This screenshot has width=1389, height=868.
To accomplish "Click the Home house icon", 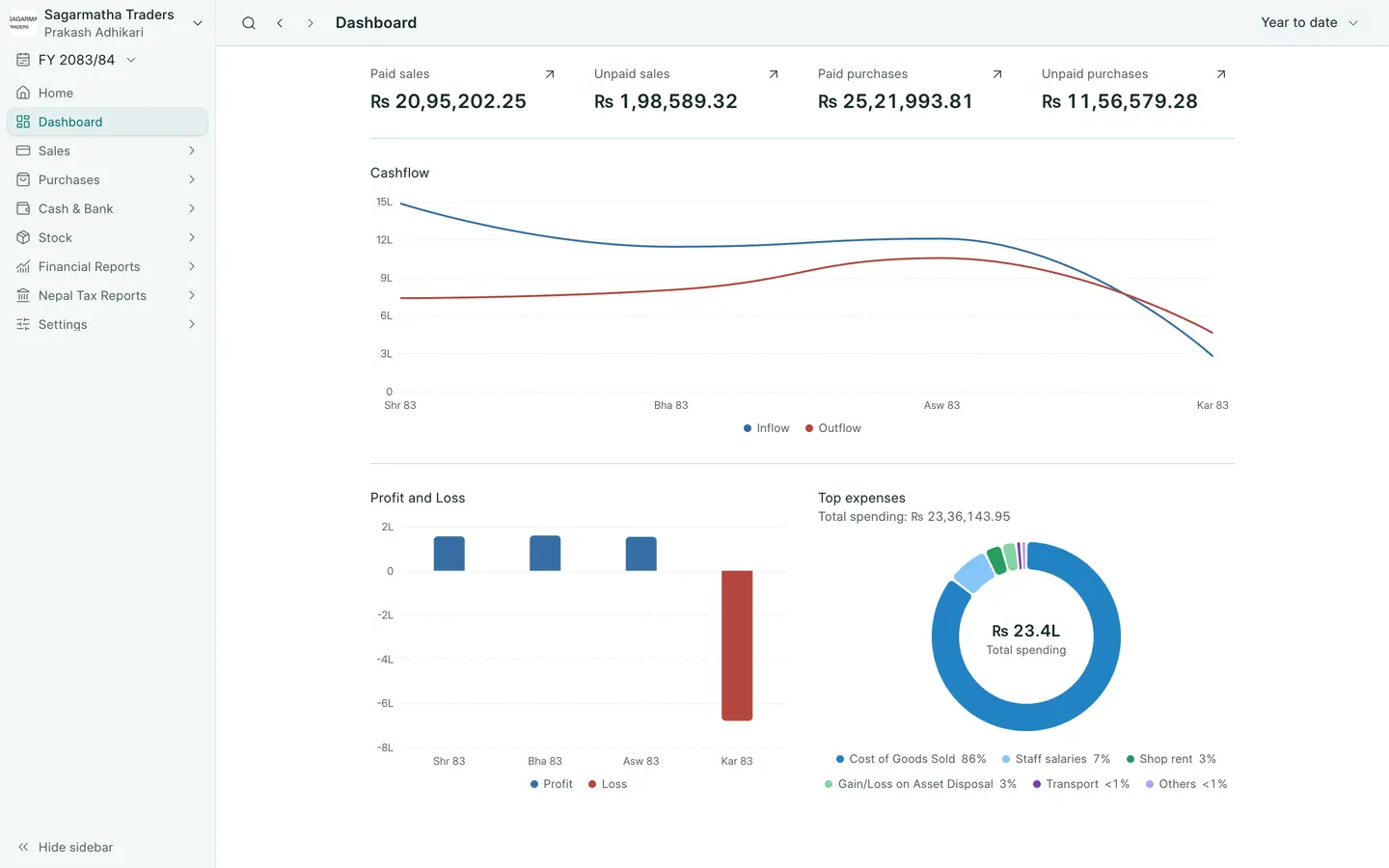I will coord(23,93).
